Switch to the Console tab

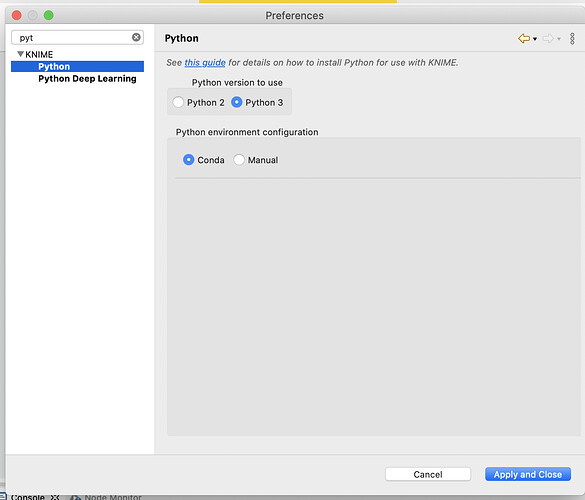pos(28,497)
